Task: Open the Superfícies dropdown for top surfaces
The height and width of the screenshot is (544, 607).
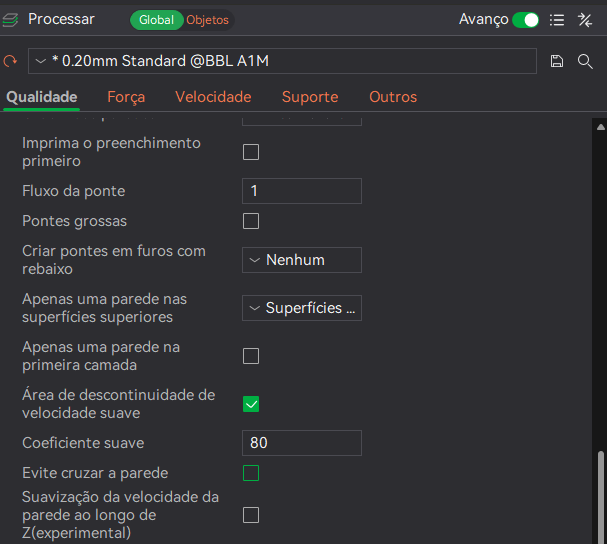Action: click(302, 308)
